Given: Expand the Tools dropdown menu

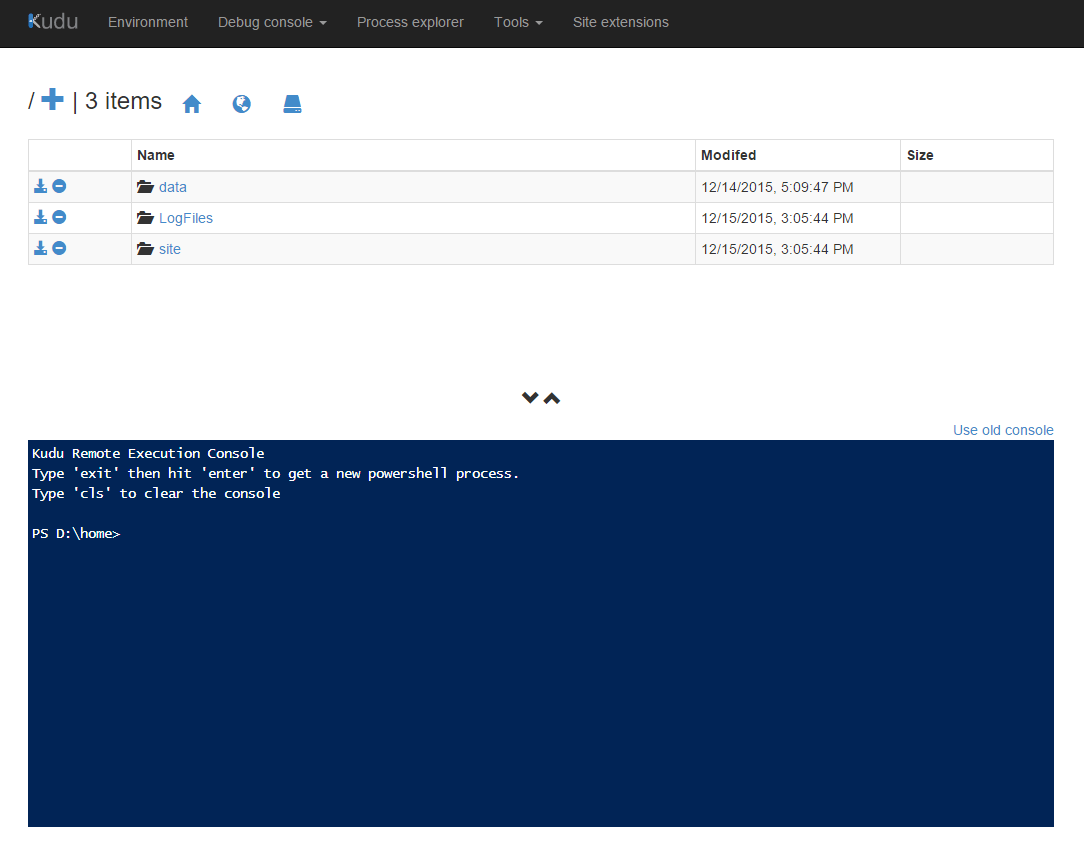Looking at the screenshot, I should pyautogui.click(x=518, y=22).
